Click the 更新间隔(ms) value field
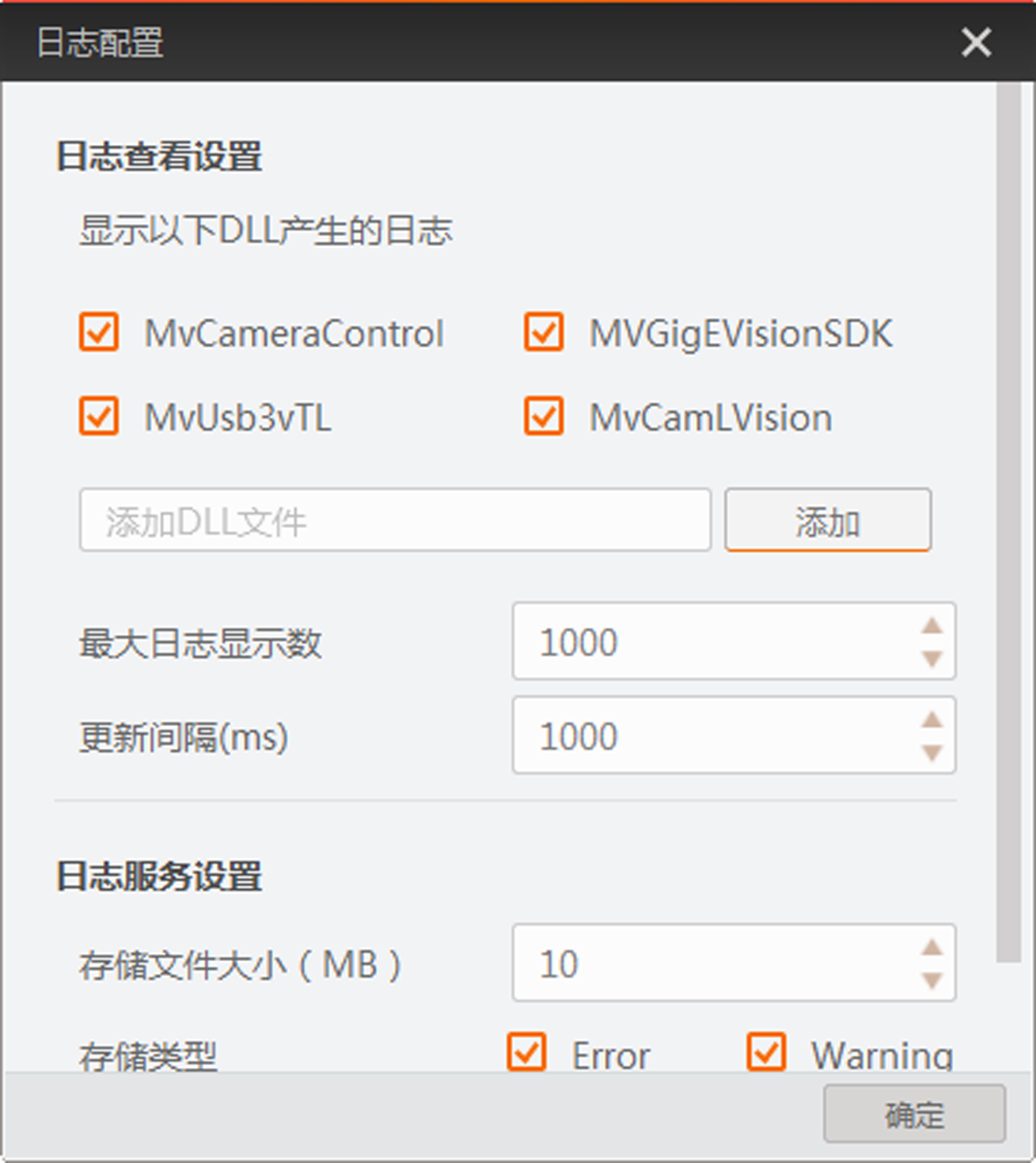This screenshot has width=1036, height=1163. click(x=712, y=735)
